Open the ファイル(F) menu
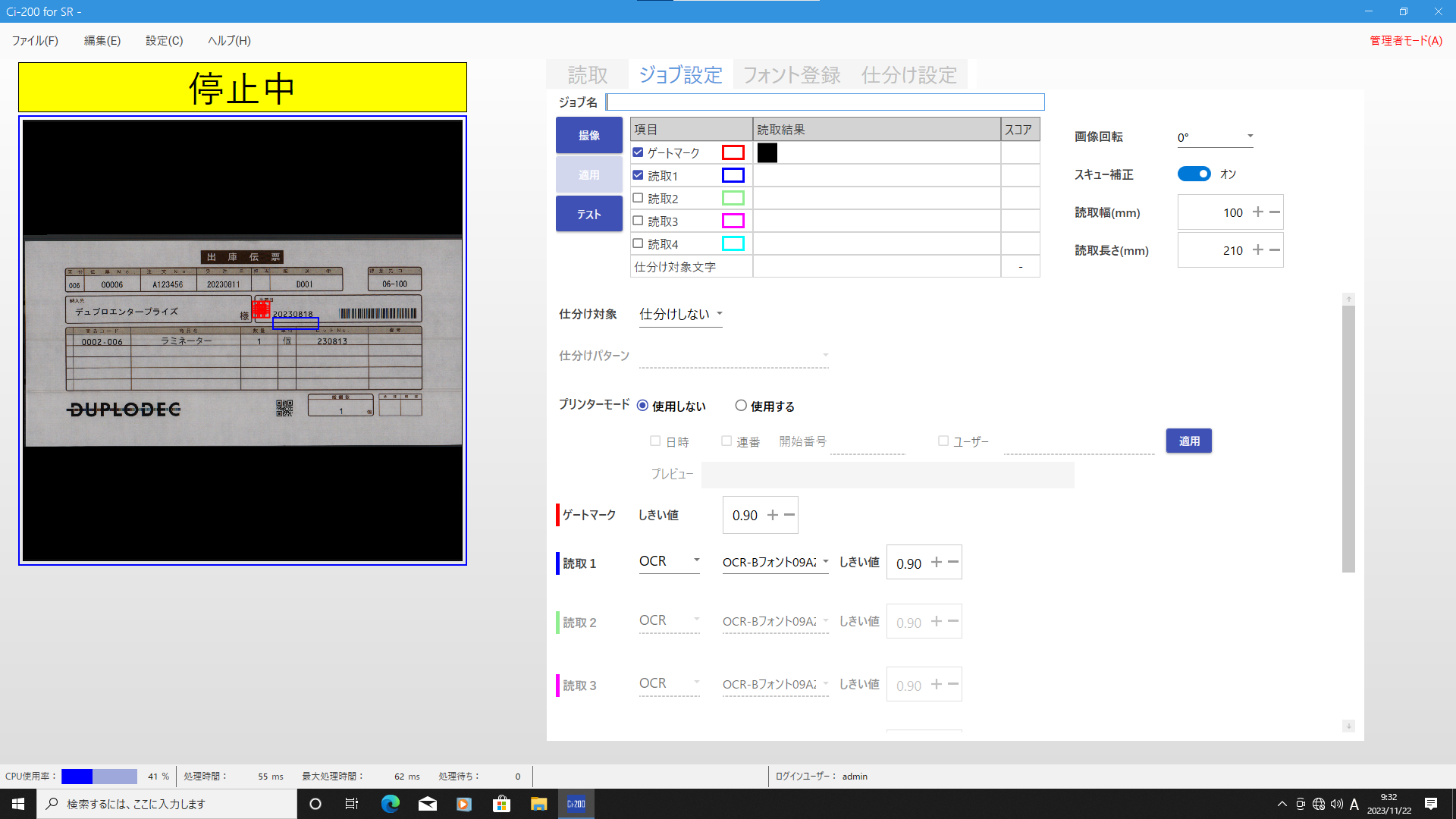The width and height of the screenshot is (1456, 819). click(35, 41)
